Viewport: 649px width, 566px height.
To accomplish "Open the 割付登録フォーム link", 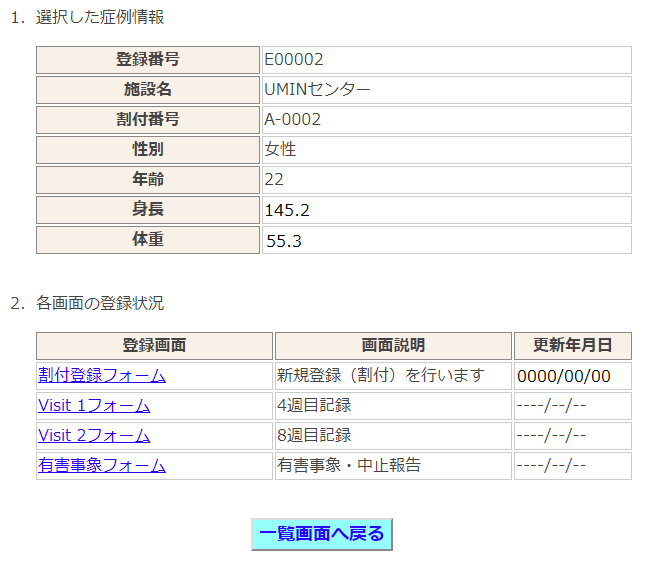I will (102, 376).
